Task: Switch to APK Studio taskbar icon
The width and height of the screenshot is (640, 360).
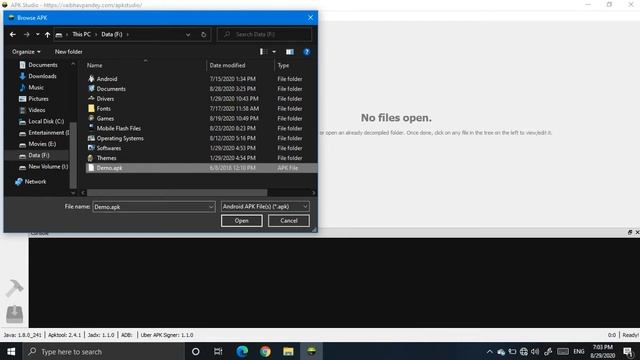Action: click(x=311, y=351)
